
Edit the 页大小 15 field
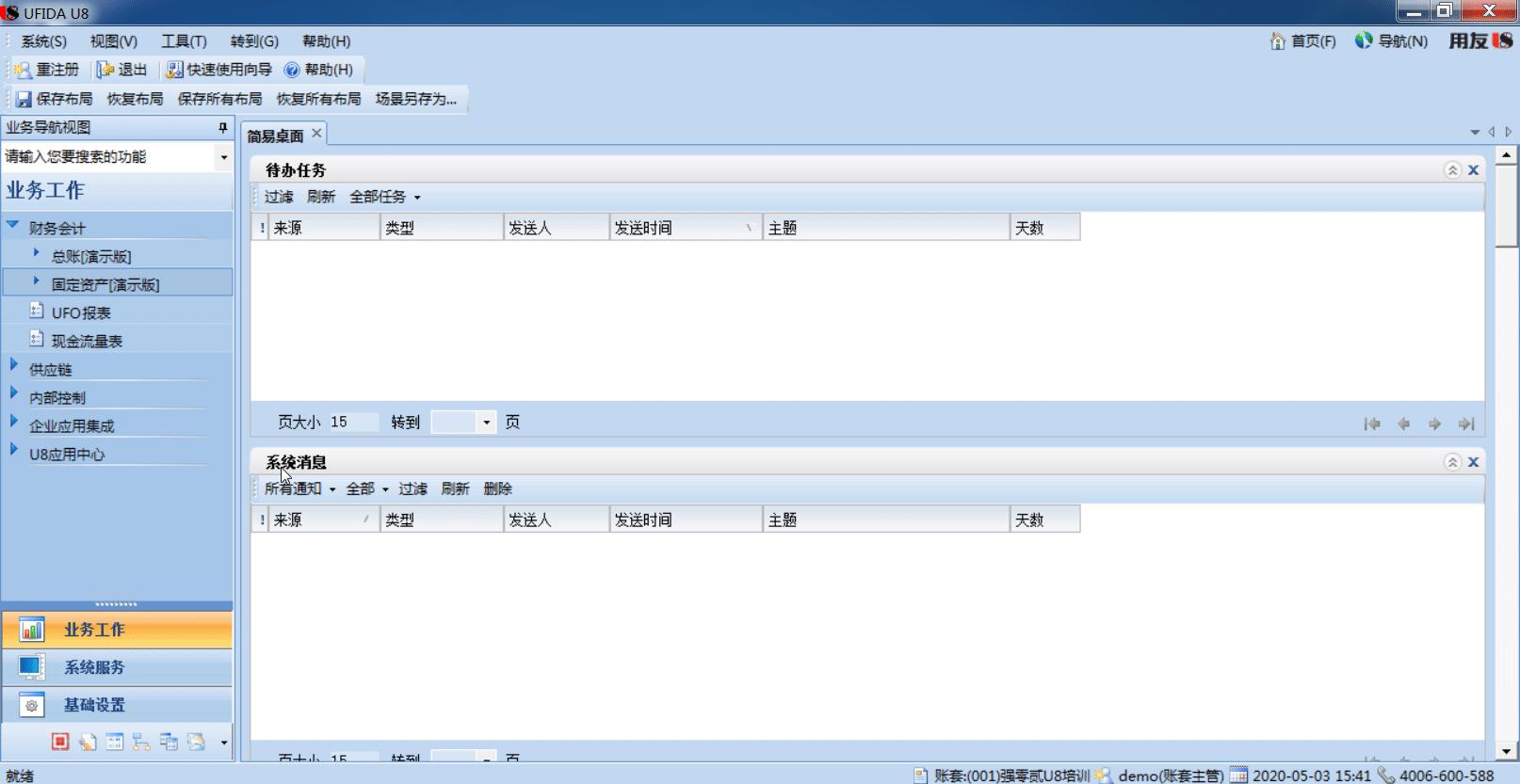tap(352, 422)
